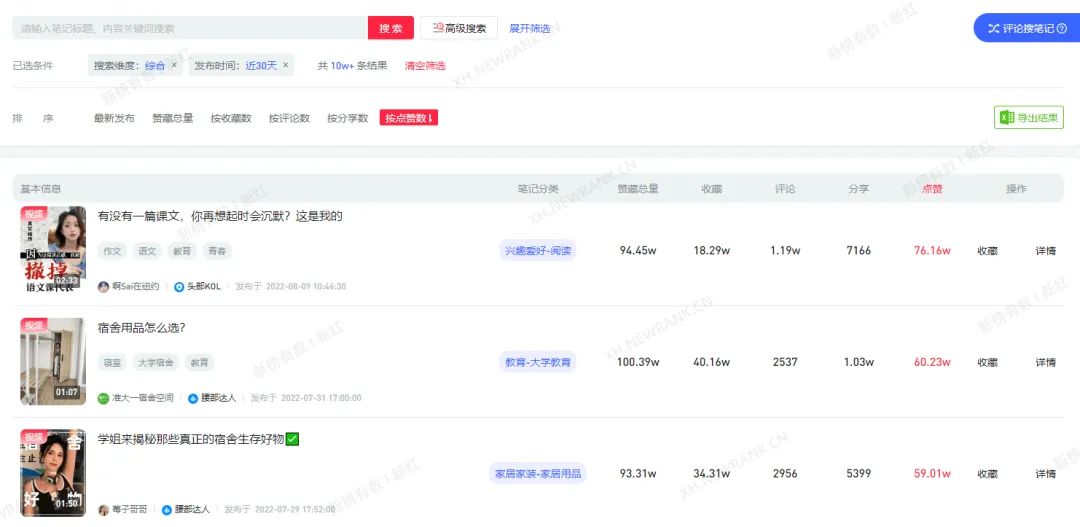Open the 撒捏 语文课代表 video thumbnail

[53, 248]
